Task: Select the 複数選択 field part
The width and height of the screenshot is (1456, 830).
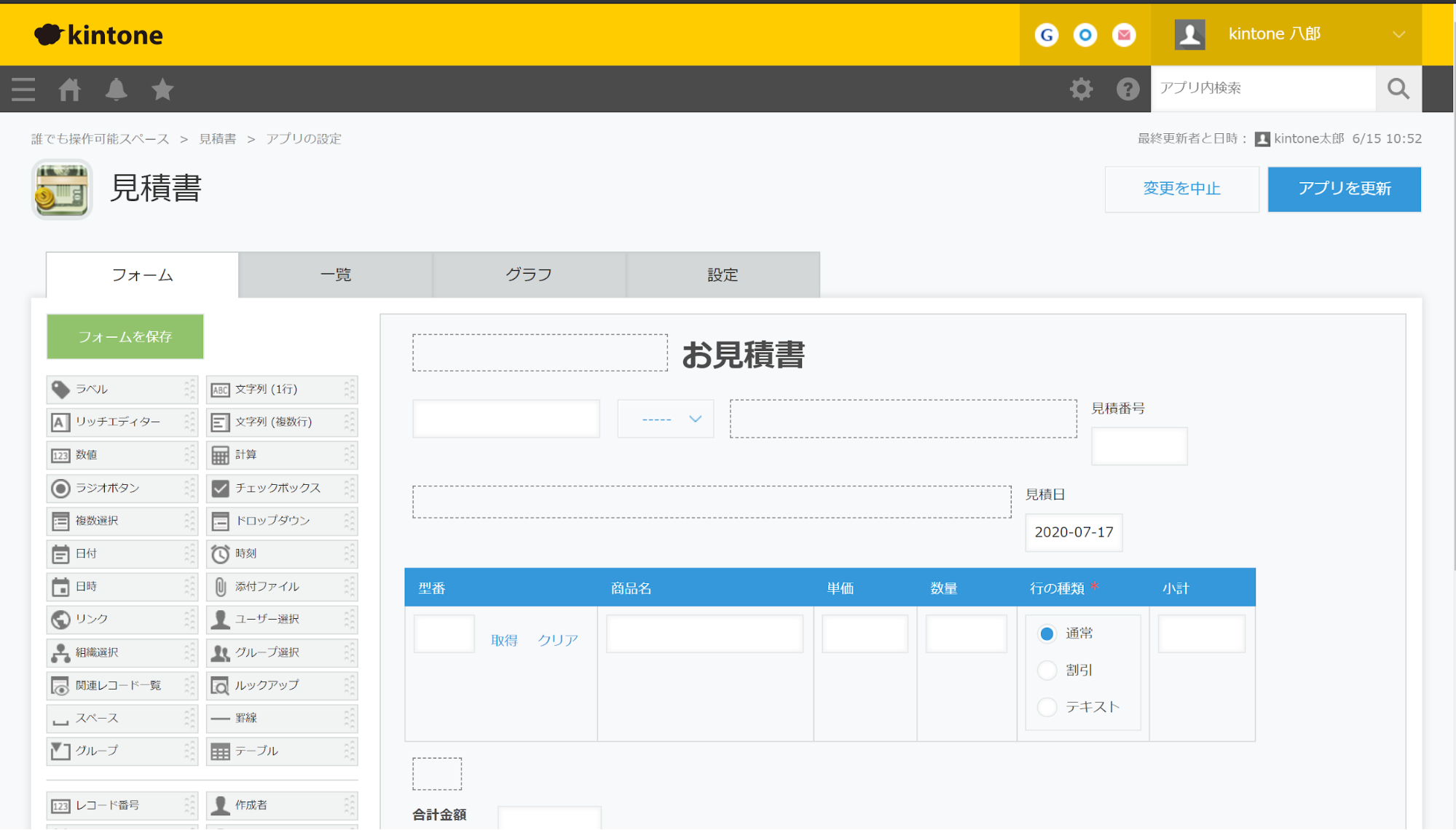Action: point(122,521)
